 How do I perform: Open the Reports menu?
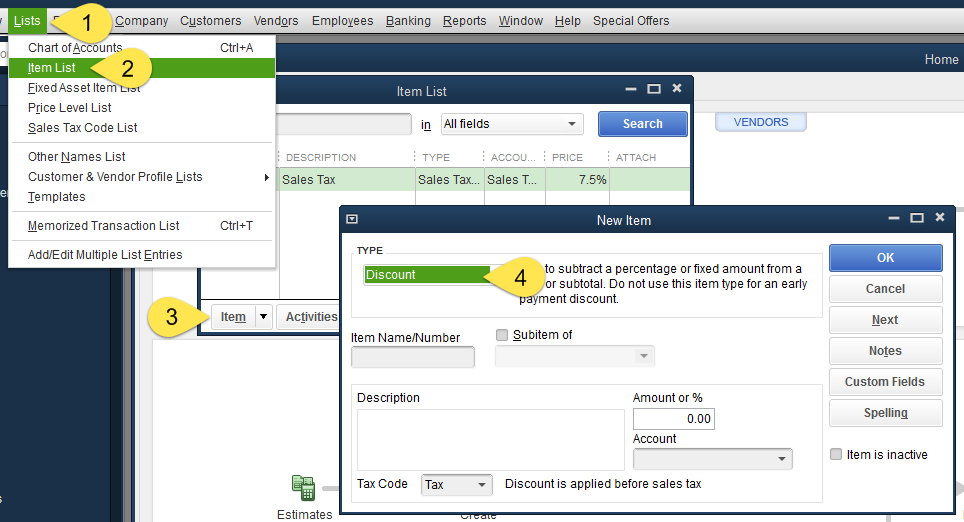coord(465,21)
